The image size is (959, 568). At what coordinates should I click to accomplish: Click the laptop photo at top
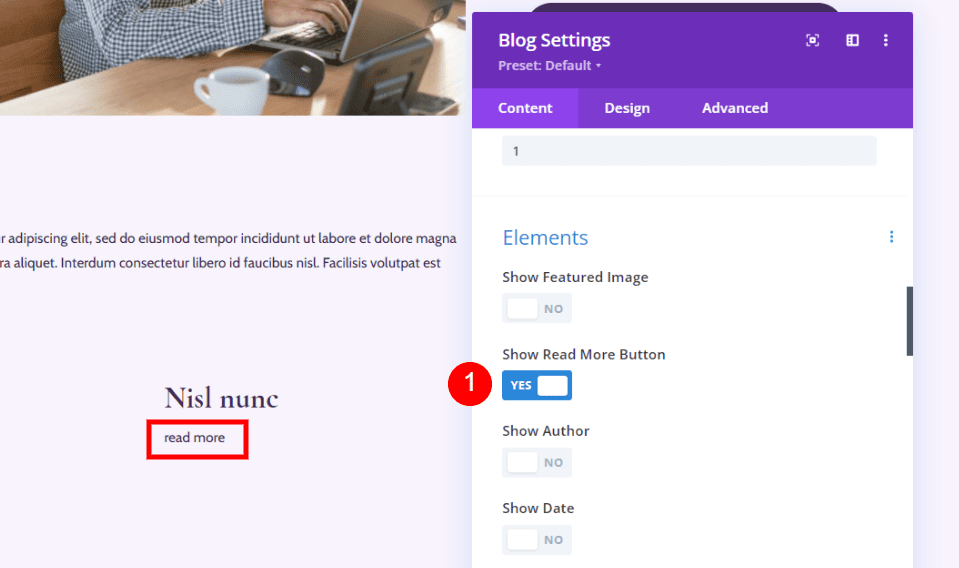[232, 57]
